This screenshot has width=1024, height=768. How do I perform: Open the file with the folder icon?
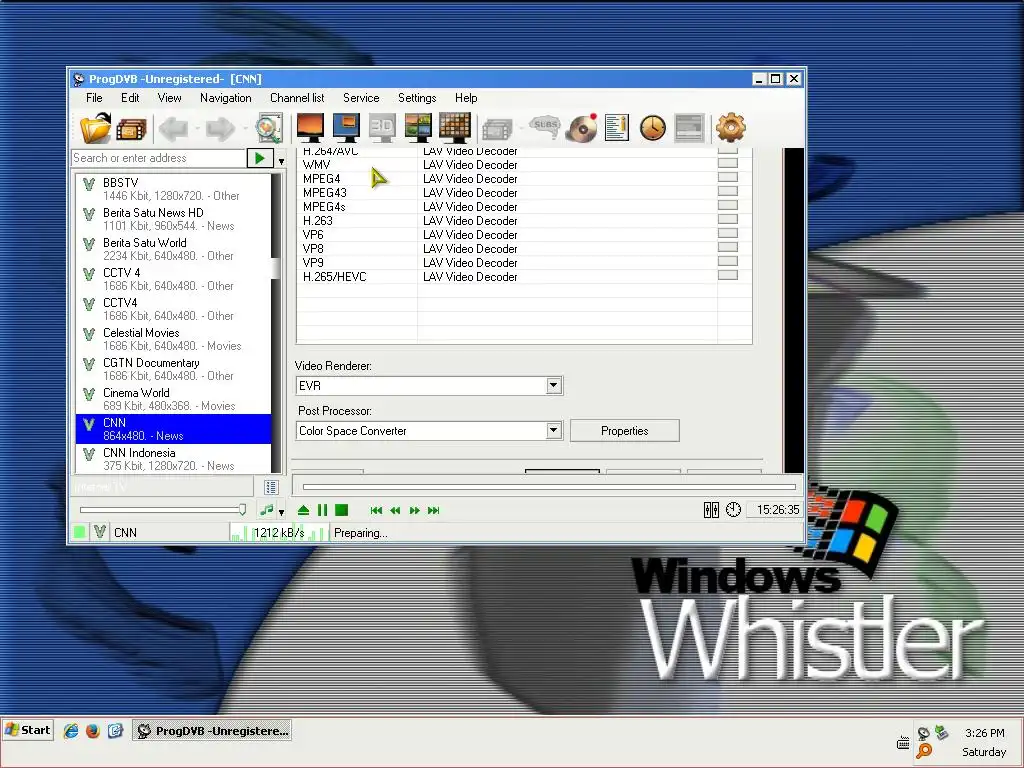coord(95,128)
